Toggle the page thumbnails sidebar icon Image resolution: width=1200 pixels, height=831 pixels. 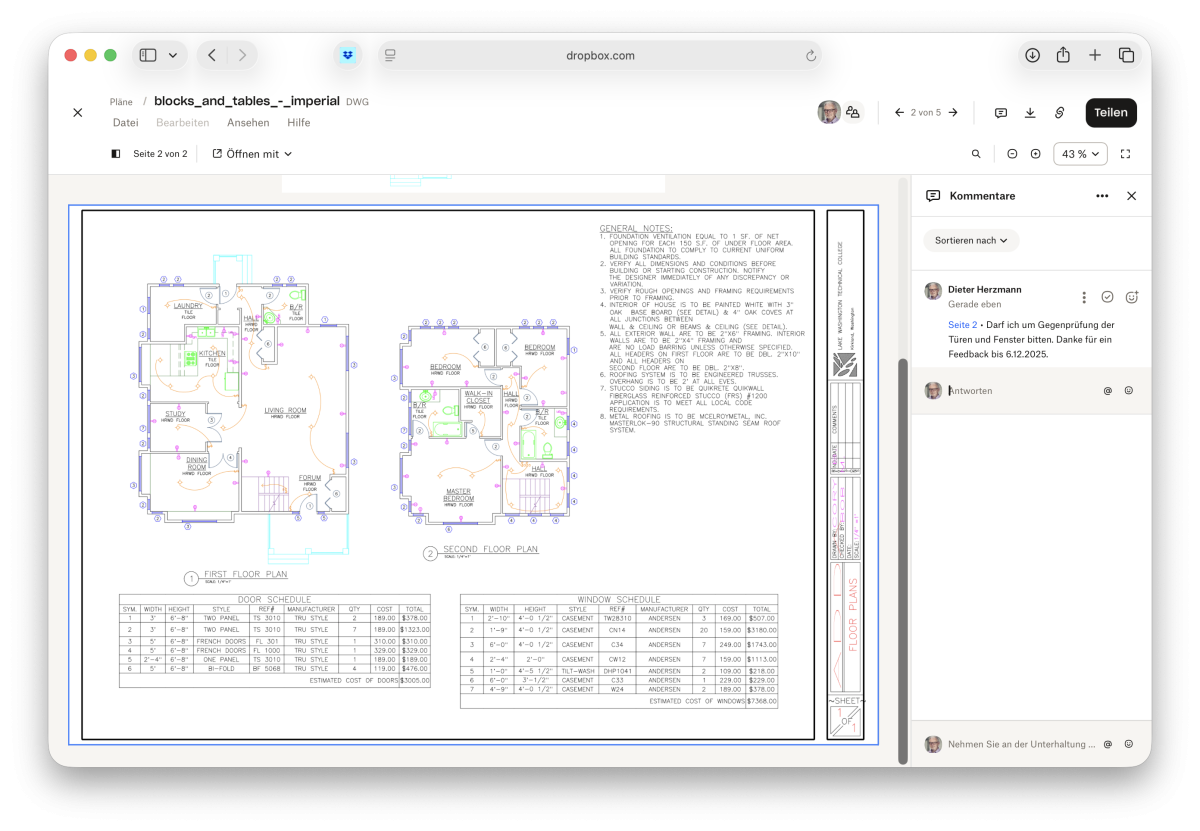coord(116,154)
